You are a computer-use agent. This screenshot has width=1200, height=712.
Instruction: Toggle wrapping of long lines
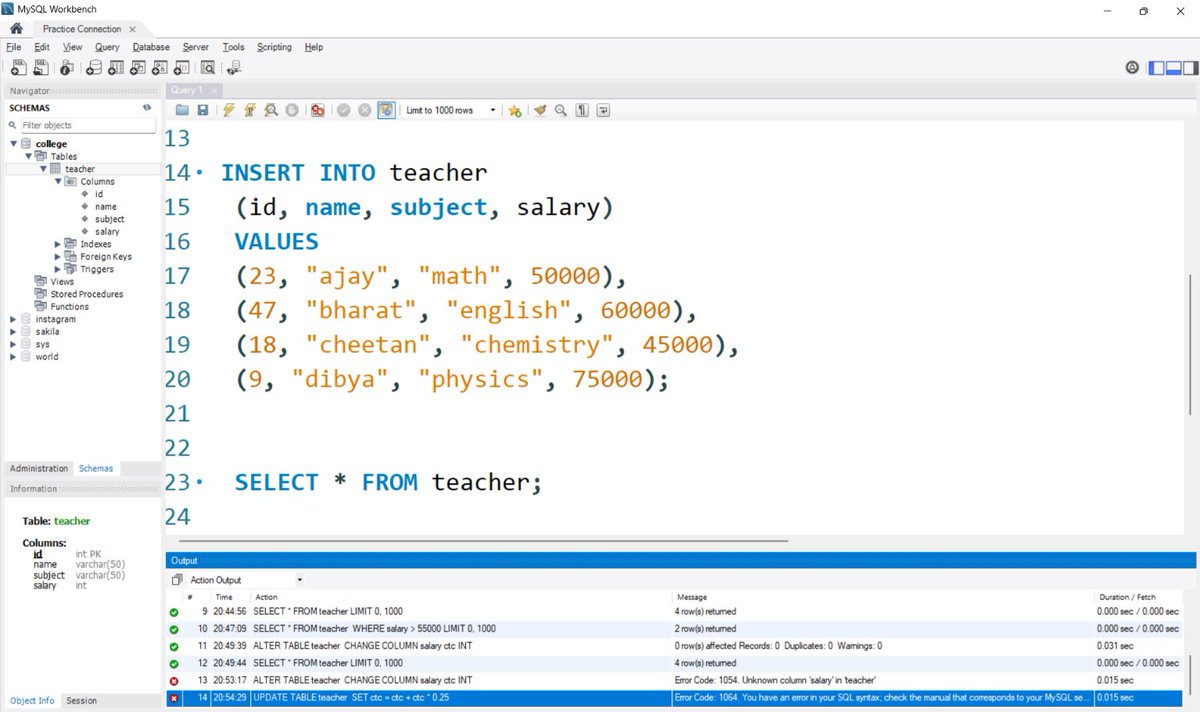[602, 110]
